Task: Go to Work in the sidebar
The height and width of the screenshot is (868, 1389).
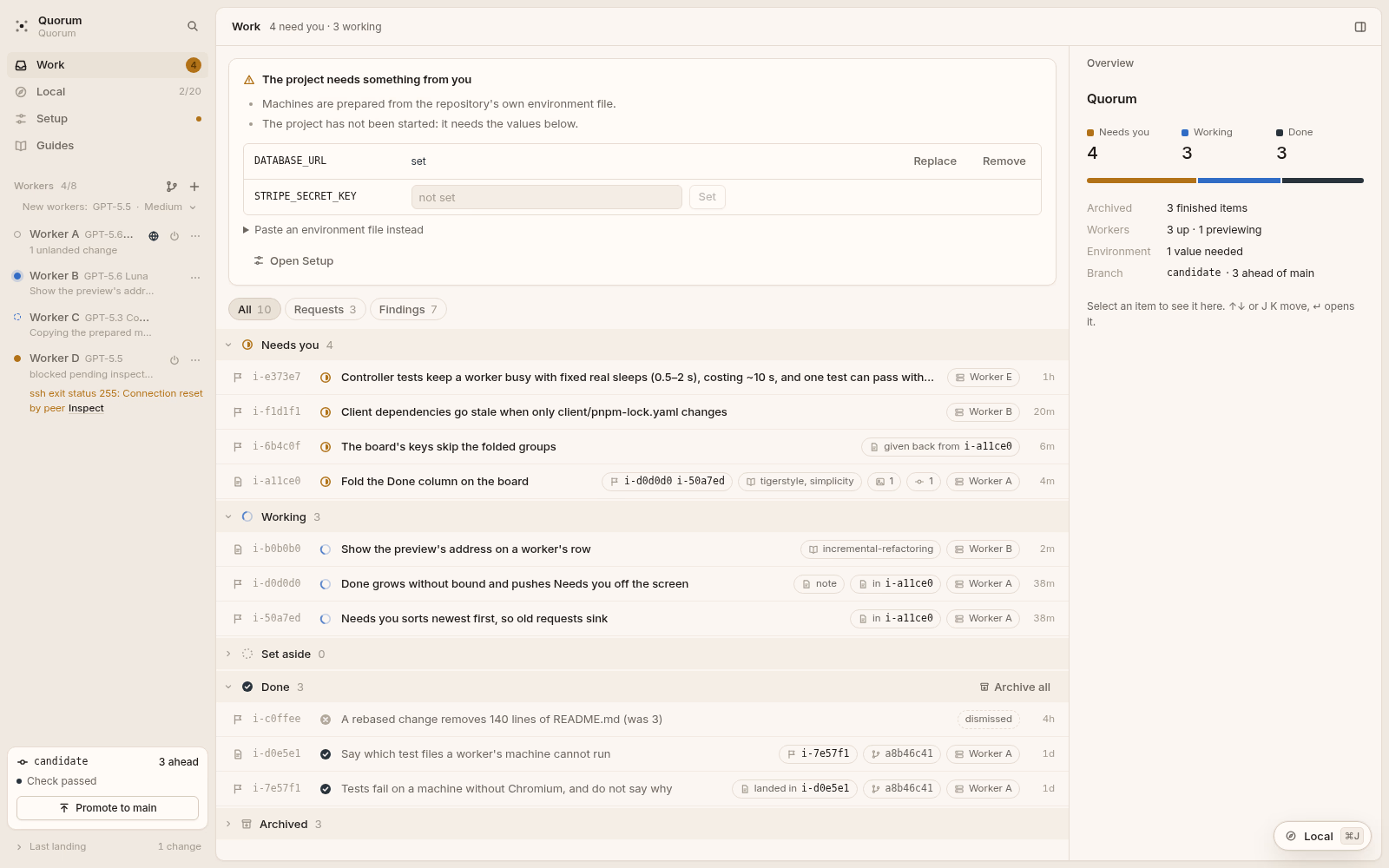Action: [108, 65]
